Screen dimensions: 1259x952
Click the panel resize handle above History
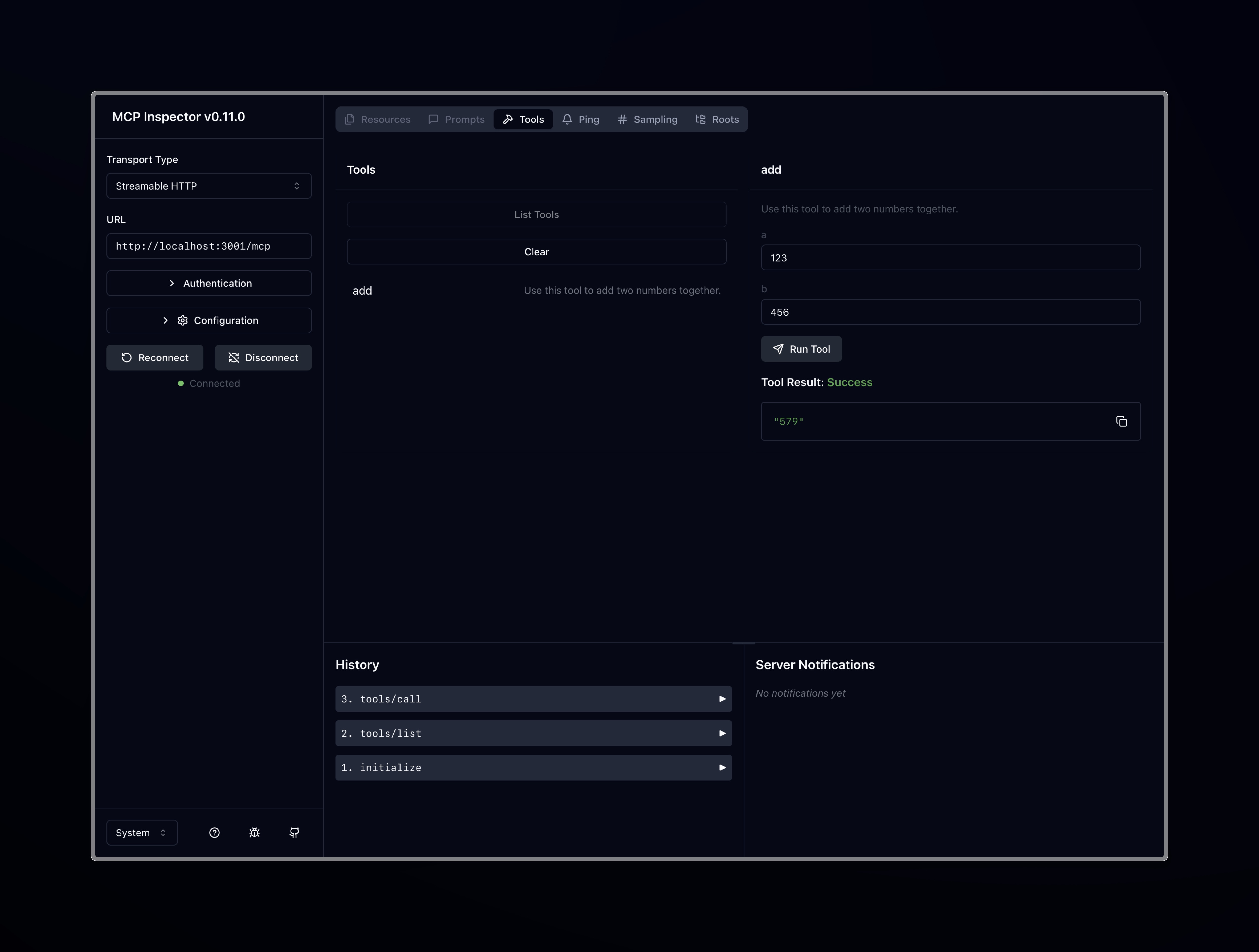coord(743,643)
